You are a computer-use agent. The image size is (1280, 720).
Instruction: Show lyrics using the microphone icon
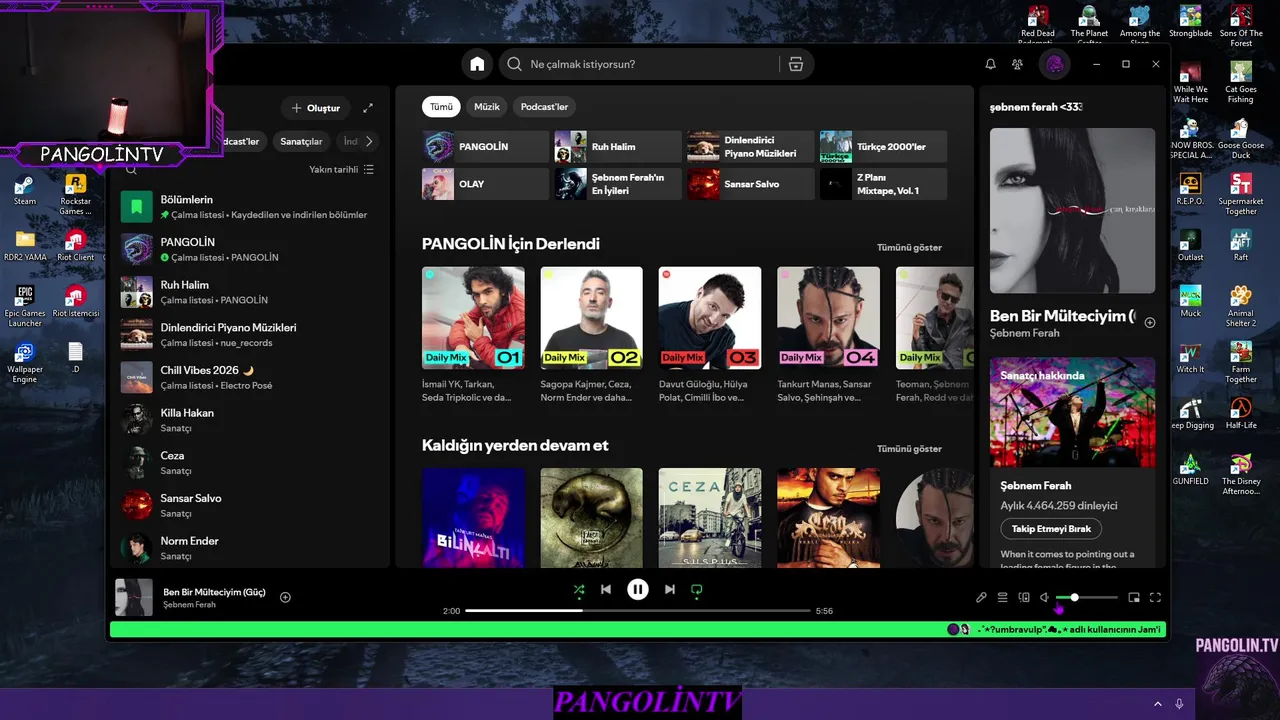pos(981,597)
